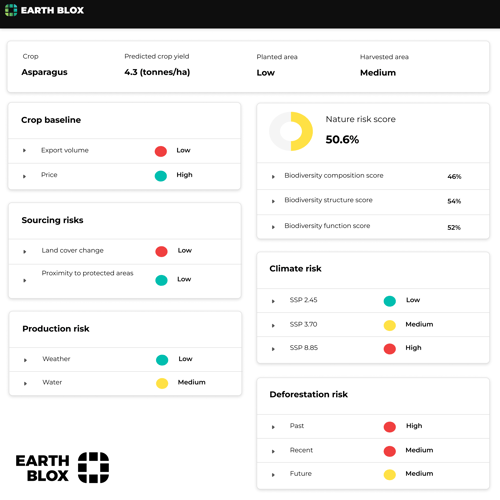
Task: Click the red SSP 8.85 status dot
Action: 390,349
